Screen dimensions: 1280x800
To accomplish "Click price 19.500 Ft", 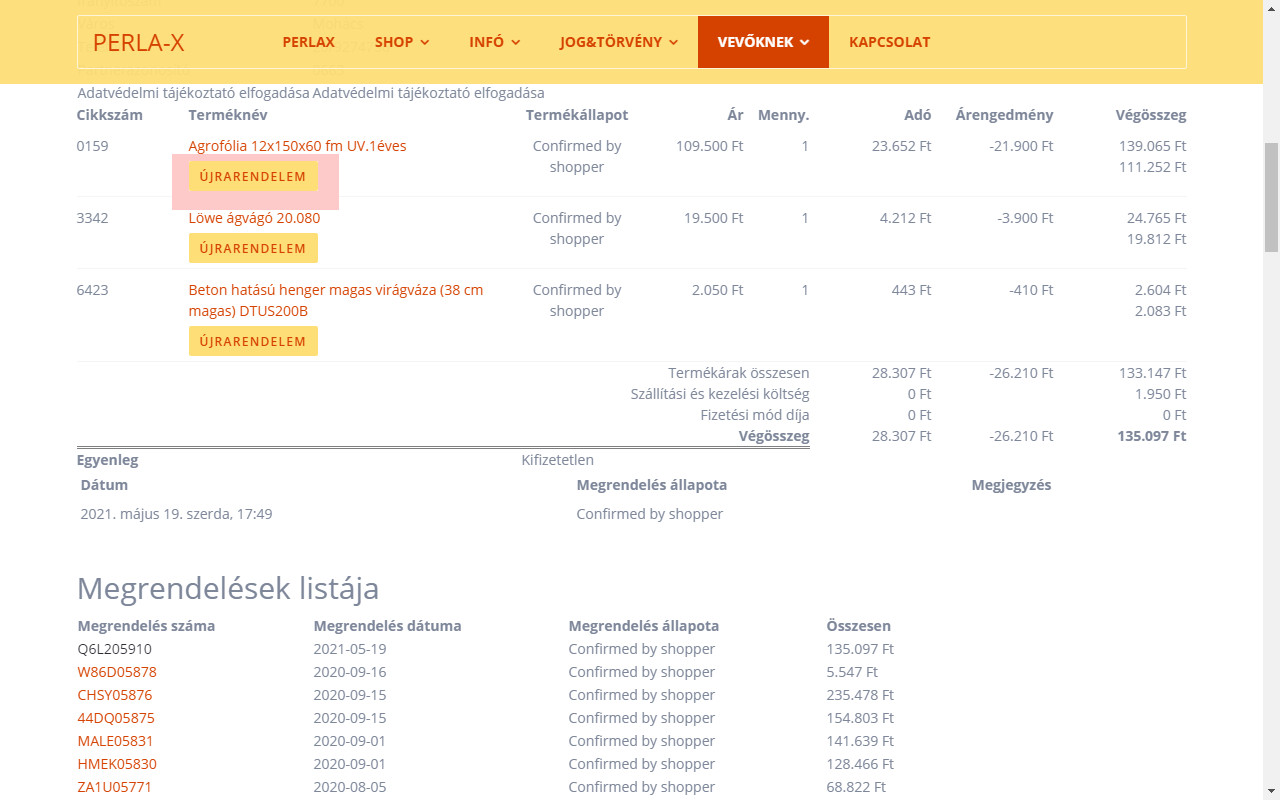I will tap(714, 218).
